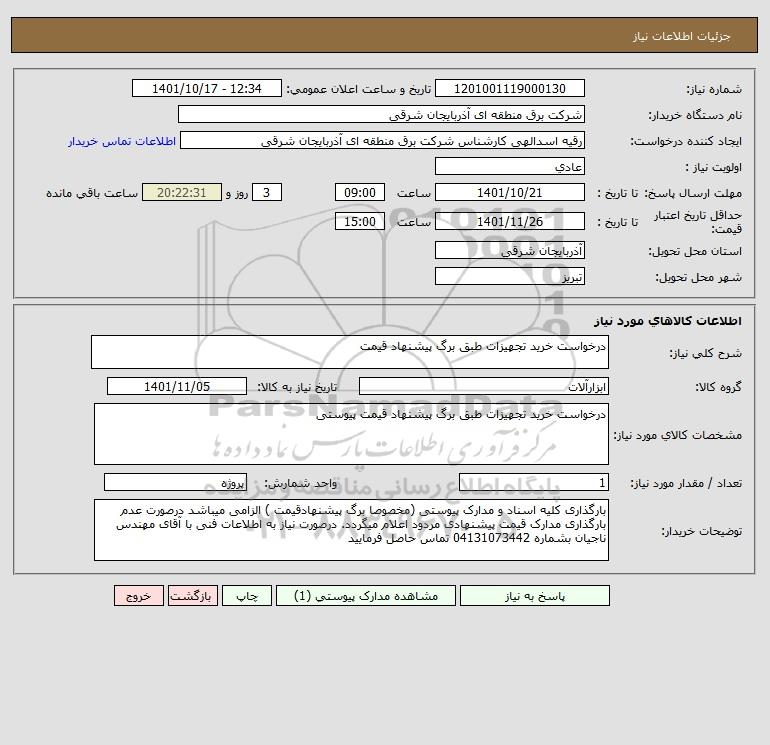
Task: Click remaining time counter 20:22:31
Action: [x=182, y=193]
